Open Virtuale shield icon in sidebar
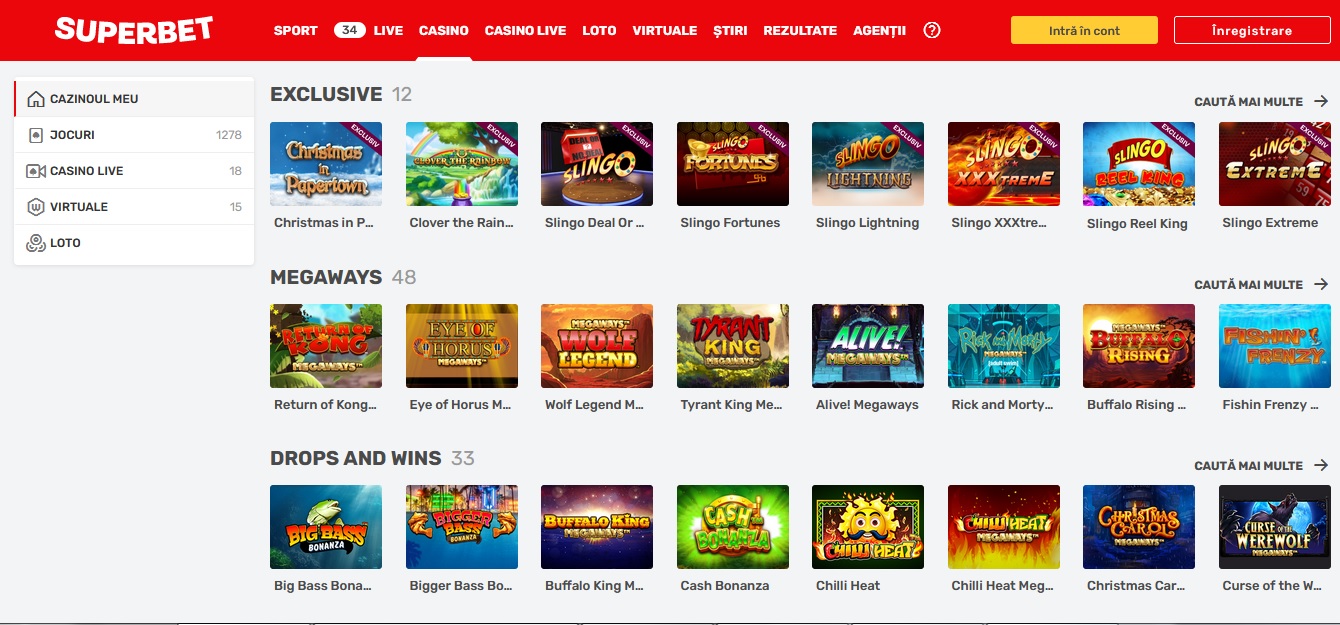Image resolution: width=1340 pixels, height=625 pixels. pyautogui.click(x=36, y=207)
